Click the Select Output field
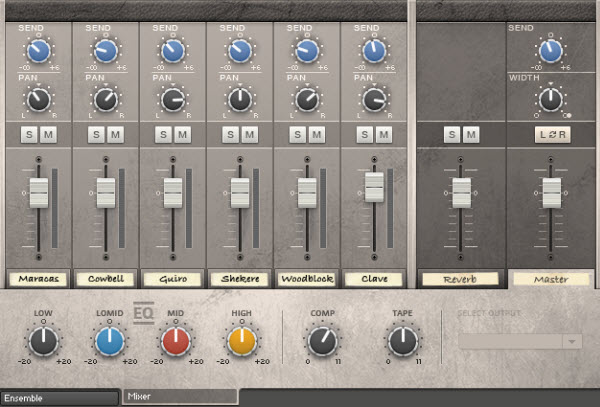This screenshot has width=600, height=407. pos(520,341)
